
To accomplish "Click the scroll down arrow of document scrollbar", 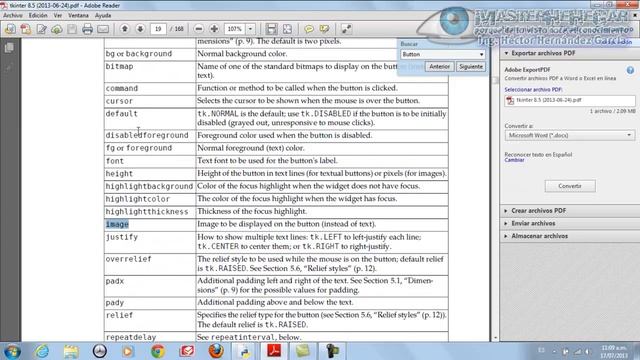I will (496, 338).
